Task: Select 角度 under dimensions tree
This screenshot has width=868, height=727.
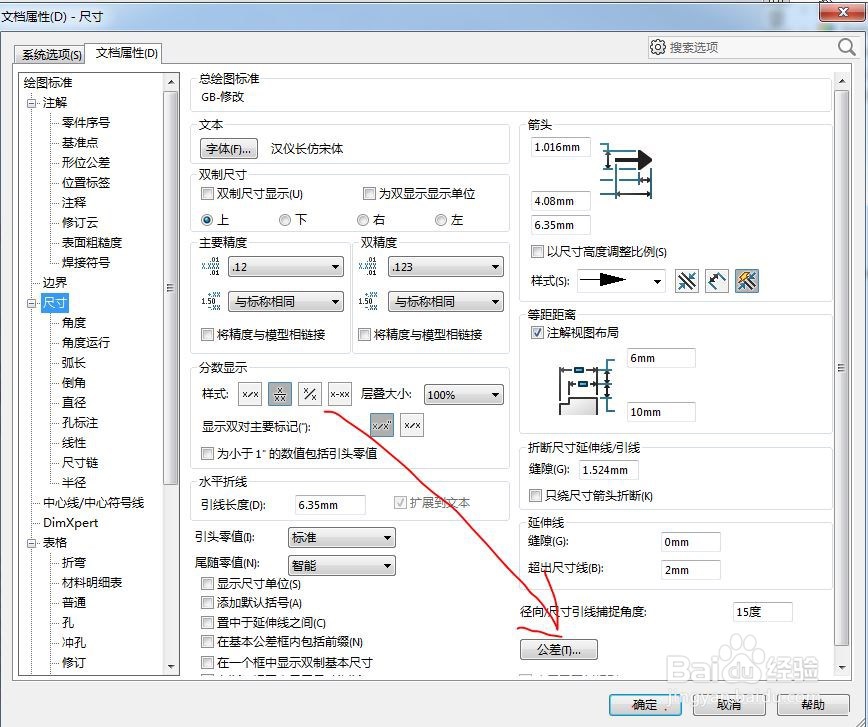Action: click(74, 323)
